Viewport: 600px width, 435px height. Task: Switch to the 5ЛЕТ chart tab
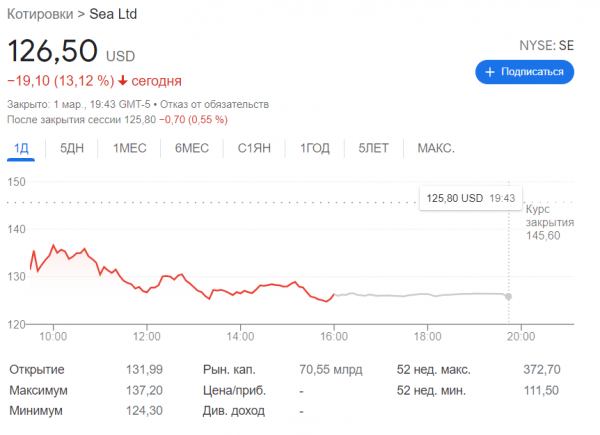coord(373,148)
